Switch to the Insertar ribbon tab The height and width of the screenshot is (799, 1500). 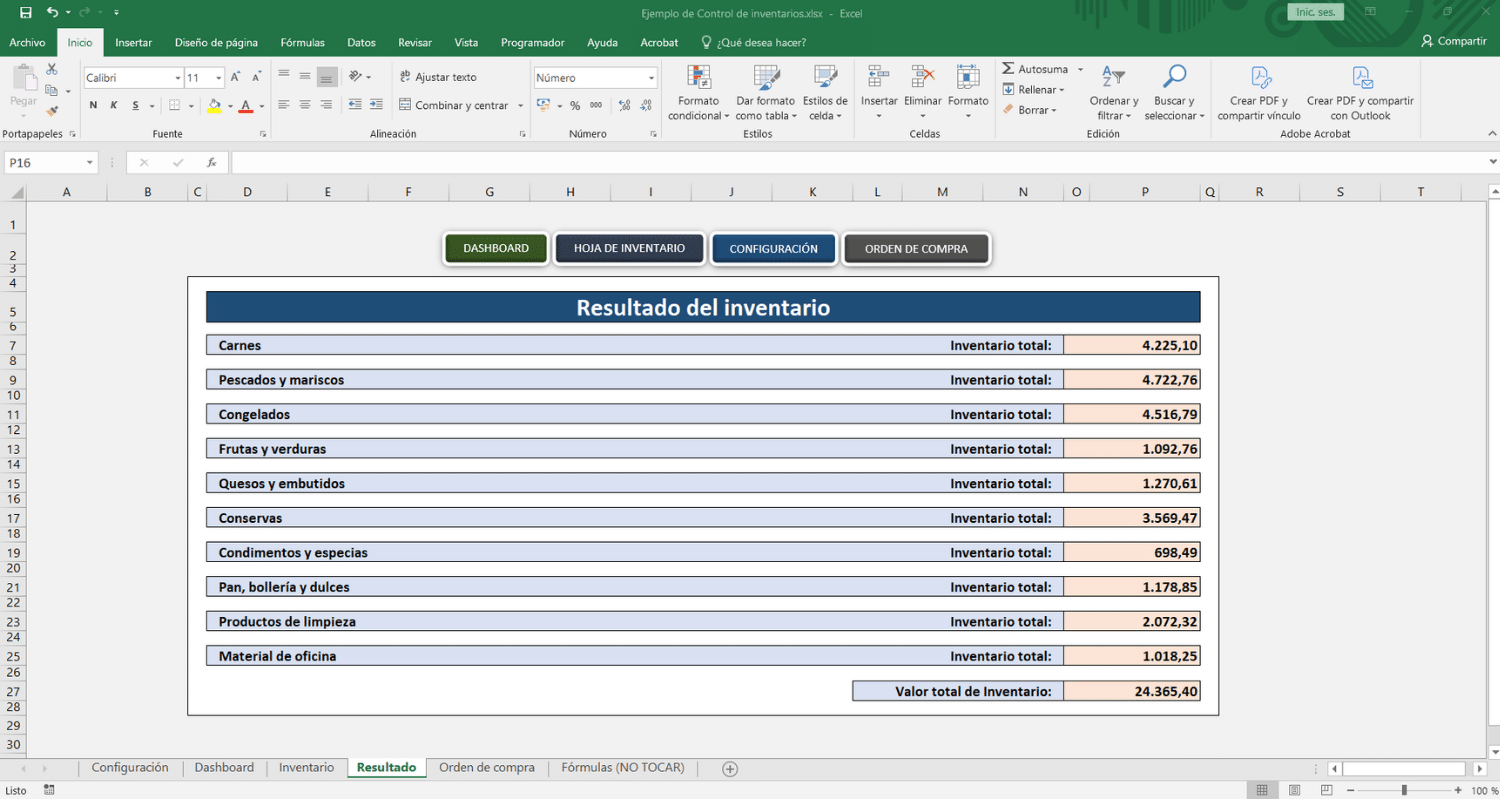click(133, 42)
